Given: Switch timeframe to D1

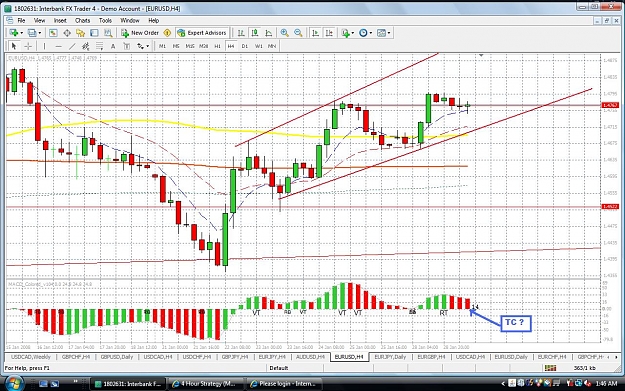Looking at the screenshot, I should pyautogui.click(x=245, y=46).
